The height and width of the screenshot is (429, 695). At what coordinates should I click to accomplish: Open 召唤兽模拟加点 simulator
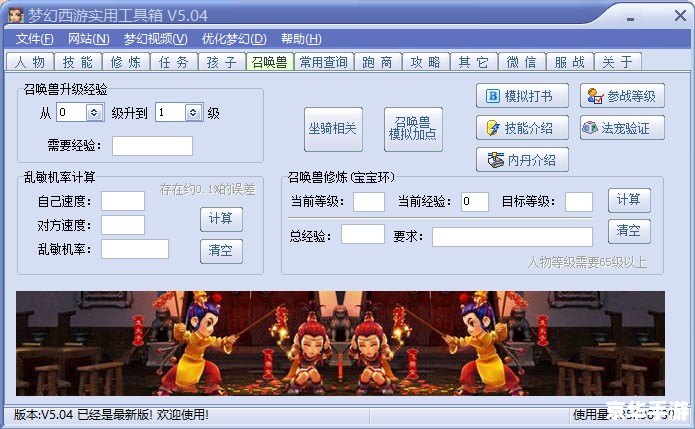tap(413, 129)
